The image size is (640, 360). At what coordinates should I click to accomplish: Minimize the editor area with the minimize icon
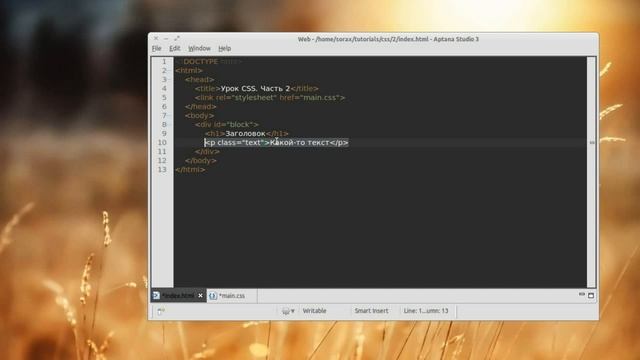pos(582,294)
